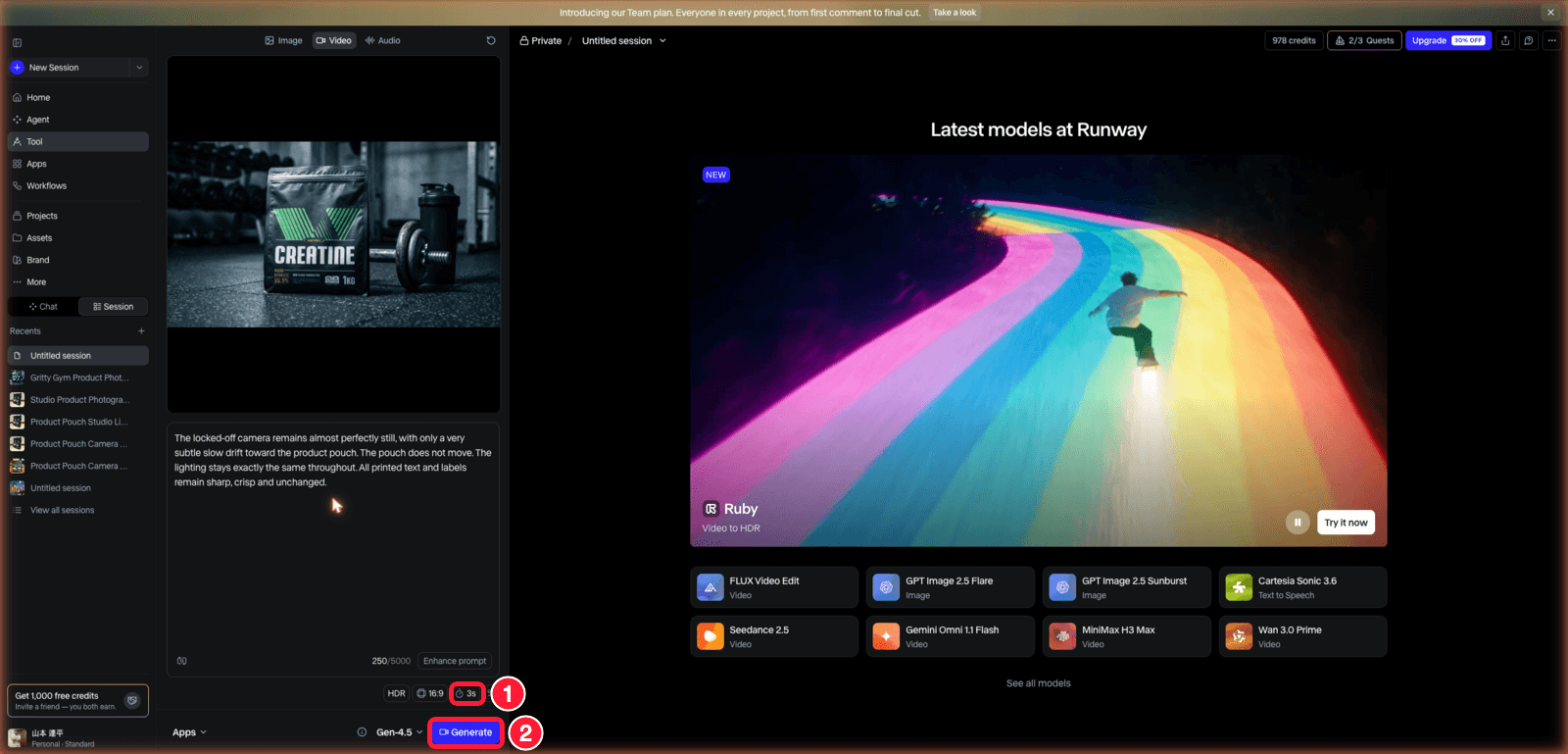Open Agent in the sidebar

coord(78,120)
